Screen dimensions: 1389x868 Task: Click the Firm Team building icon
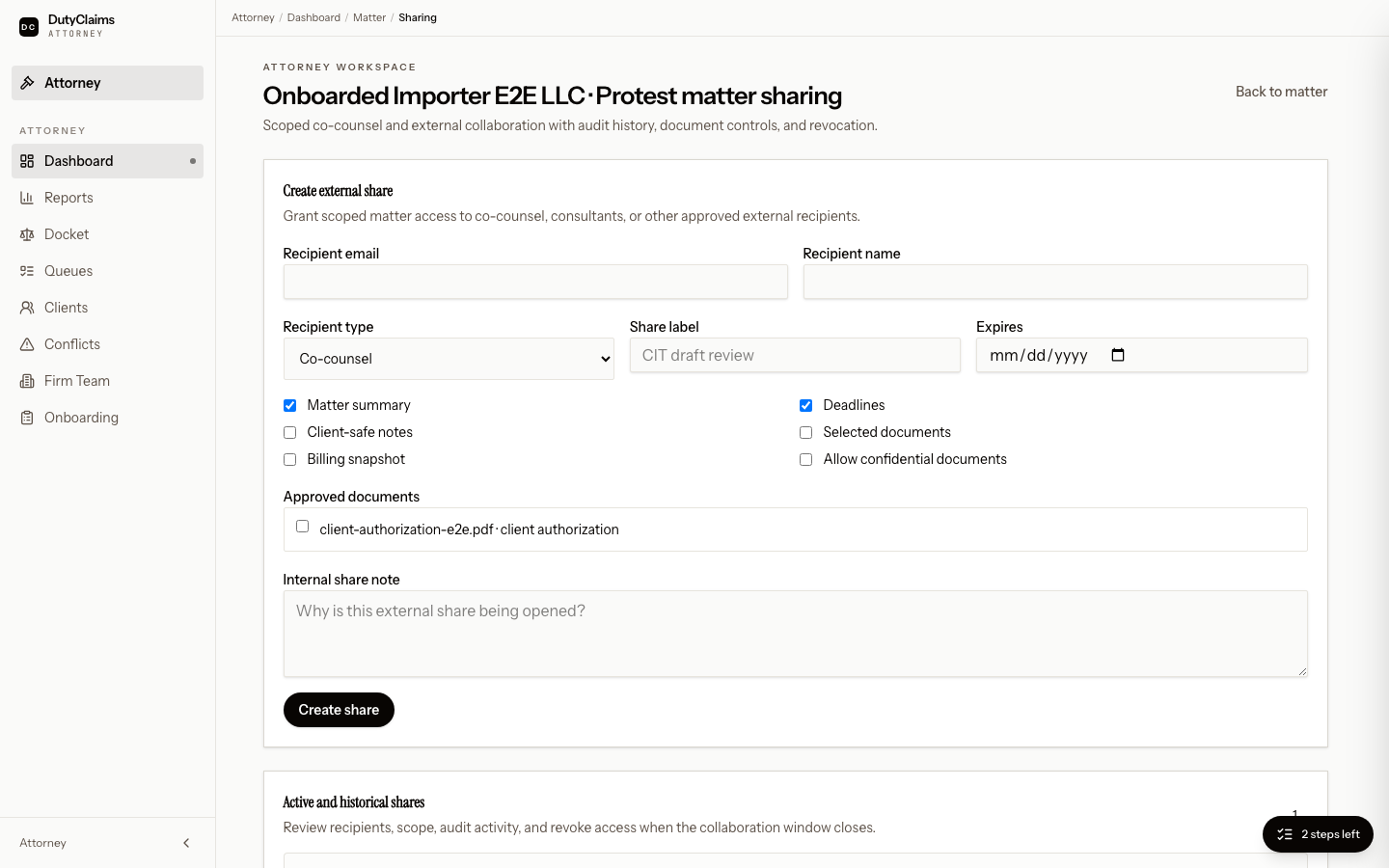[x=27, y=381]
